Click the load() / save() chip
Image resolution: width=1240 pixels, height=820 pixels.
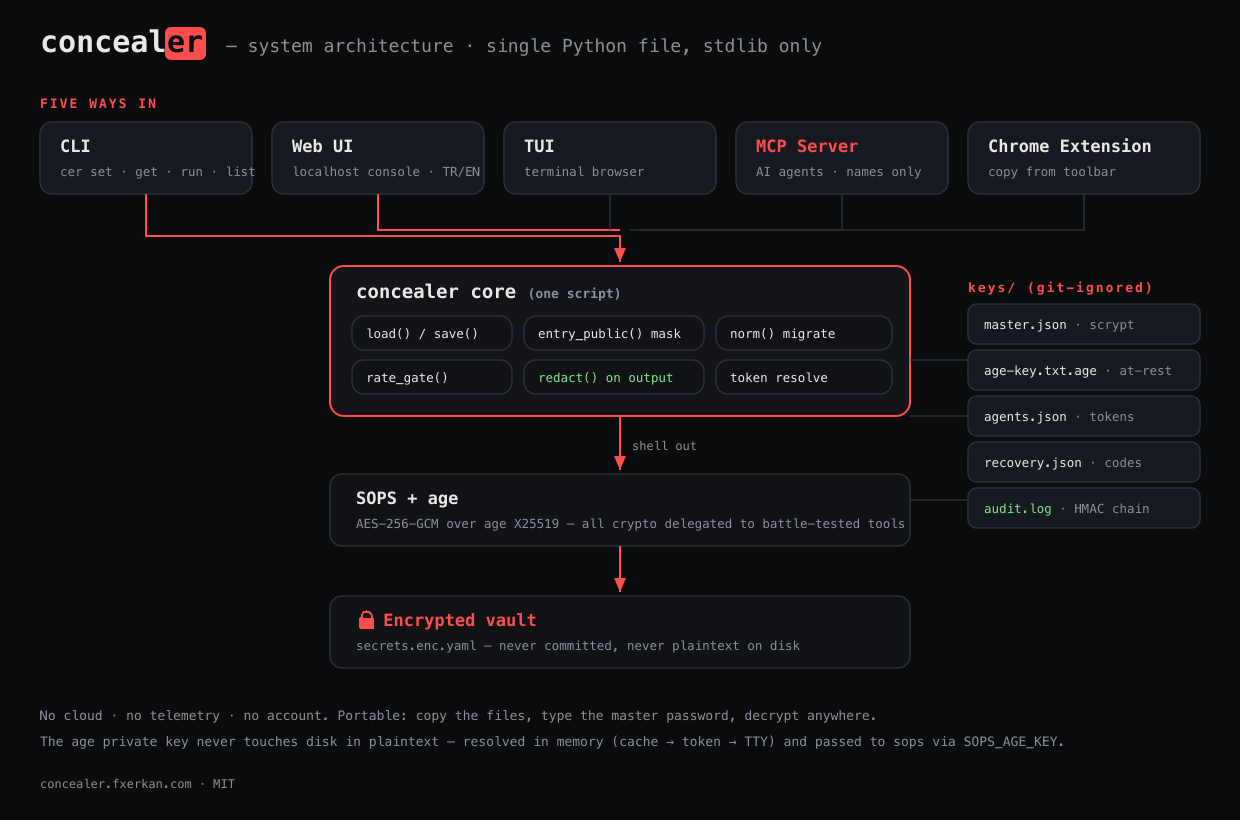432,333
